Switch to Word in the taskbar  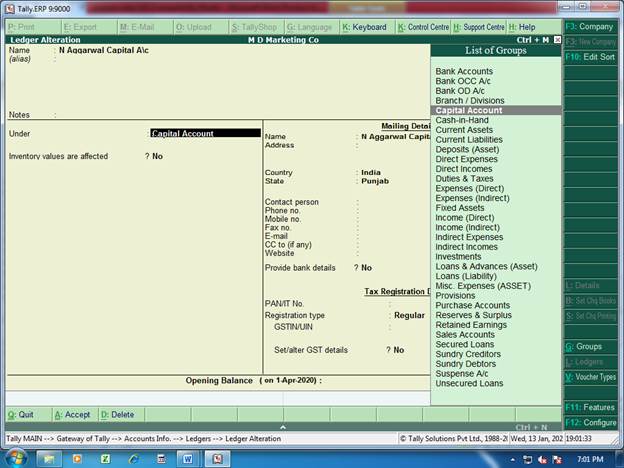(188, 459)
